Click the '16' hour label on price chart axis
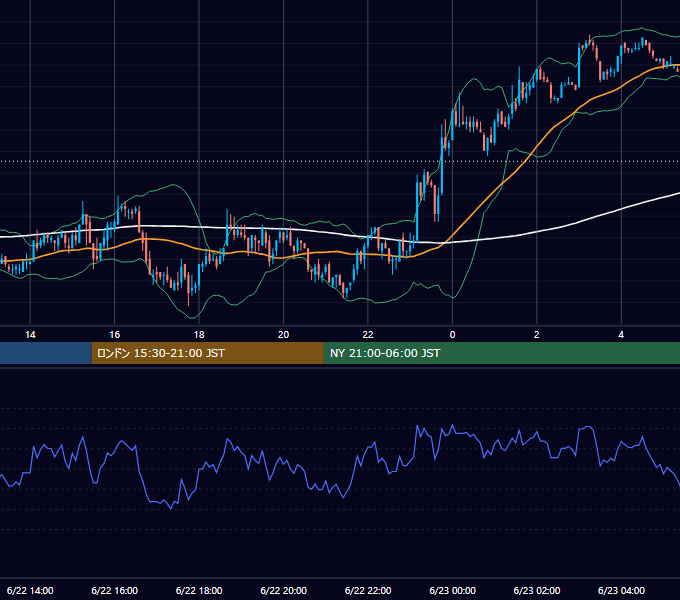This screenshot has height=600, width=680. pyautogui.click(x=114, y=335)
